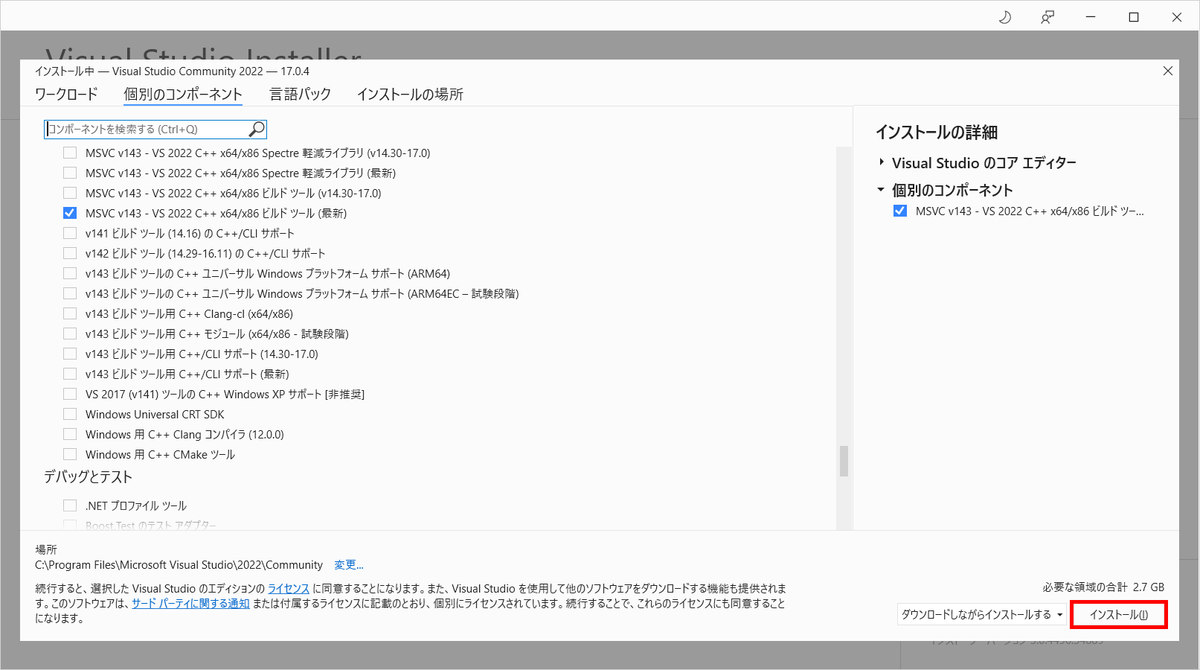
Task: Check Windows 用 C++ CMake ツール checkbox
Action: [x=70, y=454]
